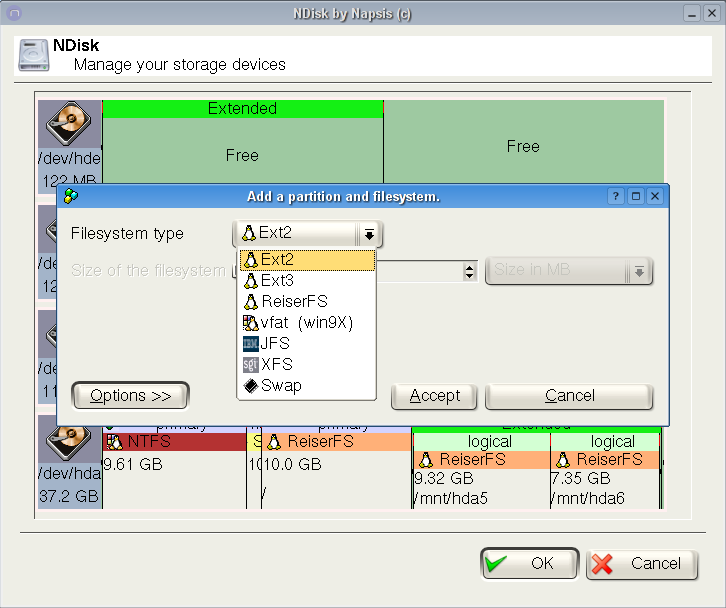Cancel the add partition dialog
The image size is (726, 608).
point(569,396)
